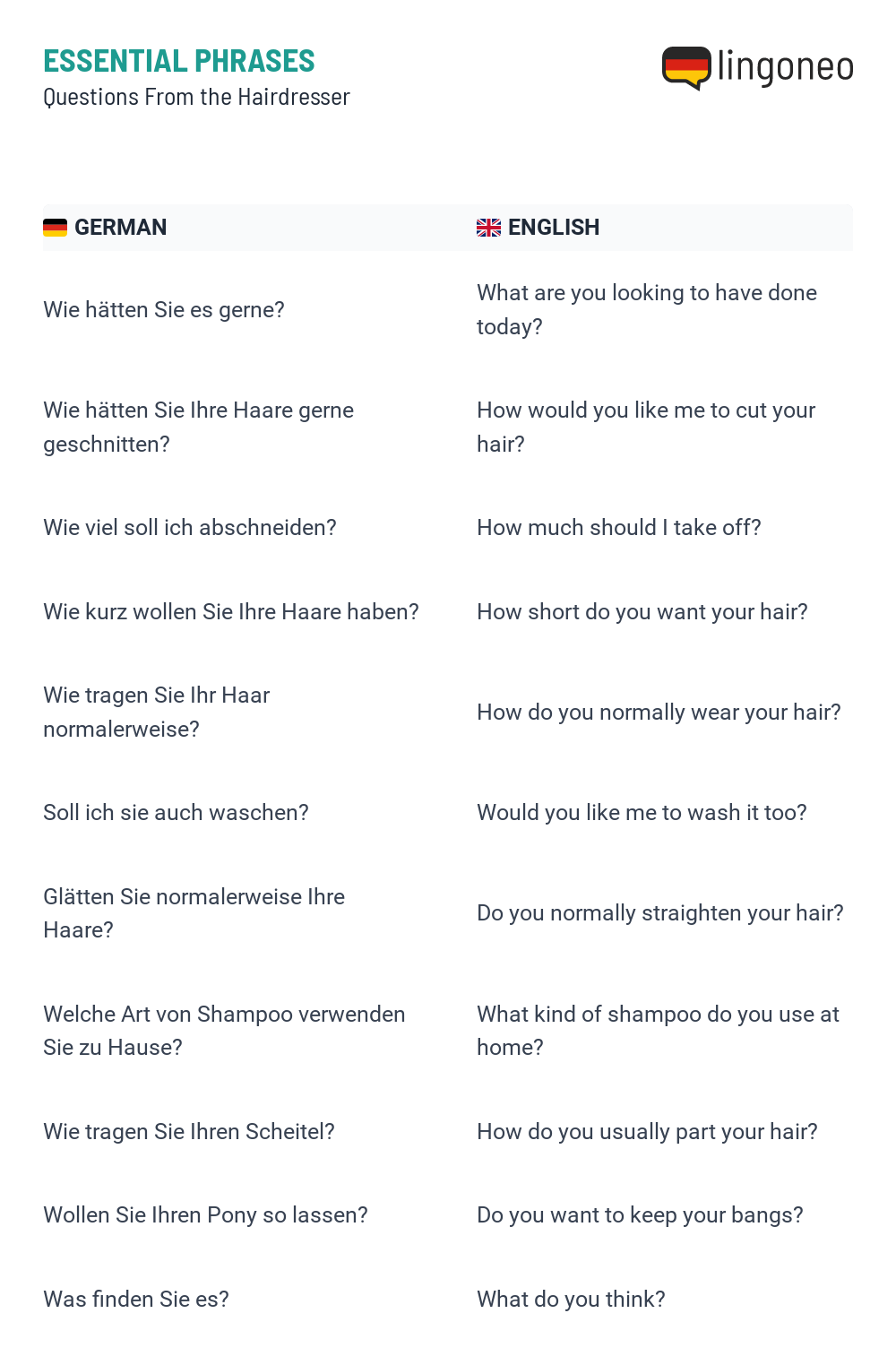Screen dimensions: 896x1365
Task: Click the phrase Wie kurz wollen Sie Ihre Haare haben?
Action: [x=231, y=612]
